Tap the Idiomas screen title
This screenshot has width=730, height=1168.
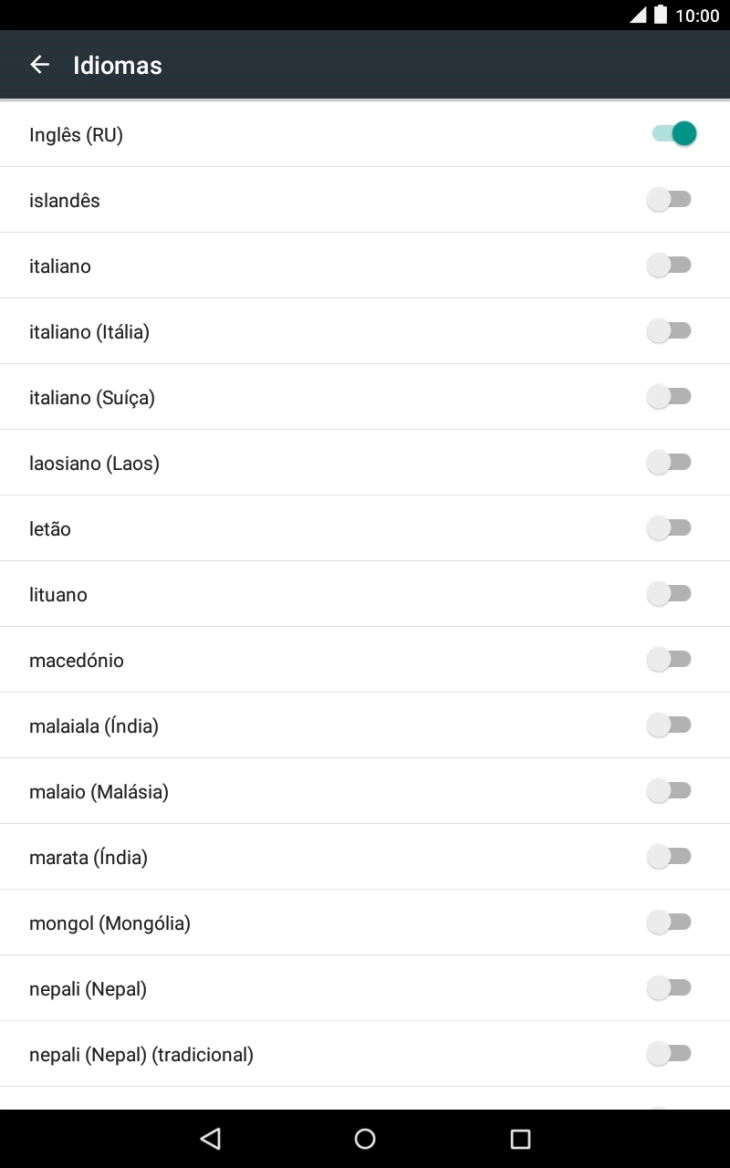[x=117, y=66]
